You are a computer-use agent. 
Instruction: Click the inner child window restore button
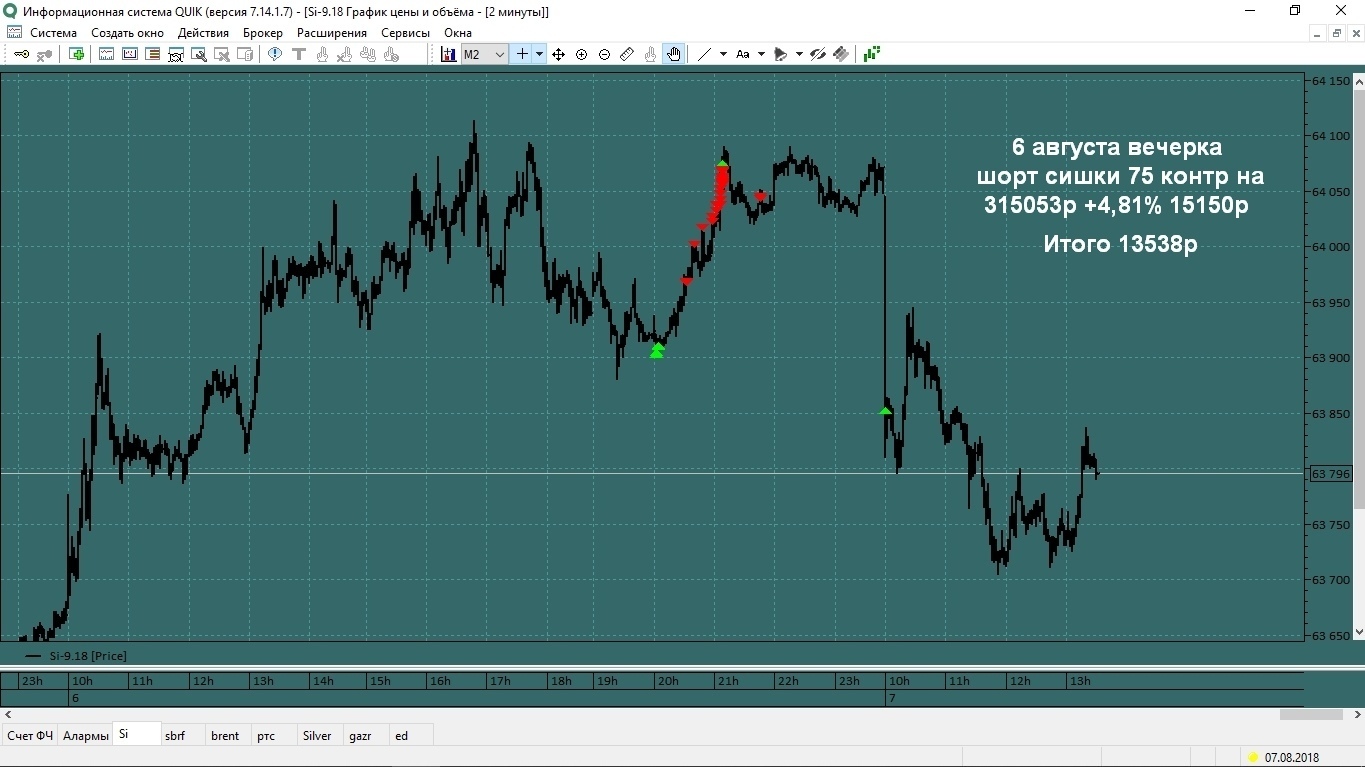[x=1337, y=33]
